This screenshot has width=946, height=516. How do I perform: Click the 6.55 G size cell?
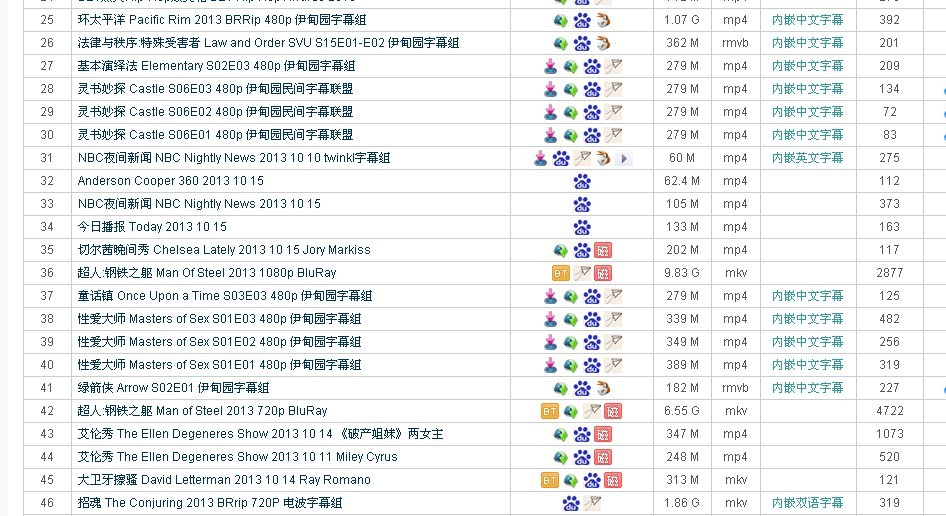[682, 411]
